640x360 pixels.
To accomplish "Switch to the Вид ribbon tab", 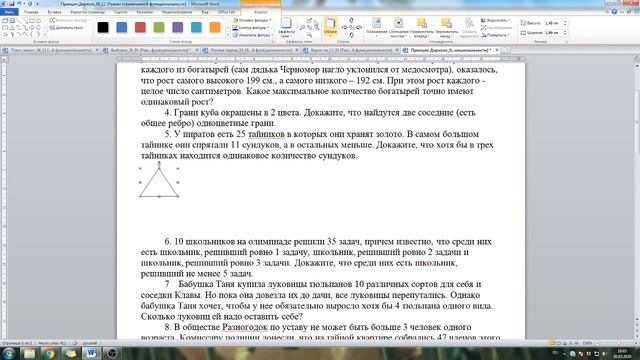I will [205, 12].
